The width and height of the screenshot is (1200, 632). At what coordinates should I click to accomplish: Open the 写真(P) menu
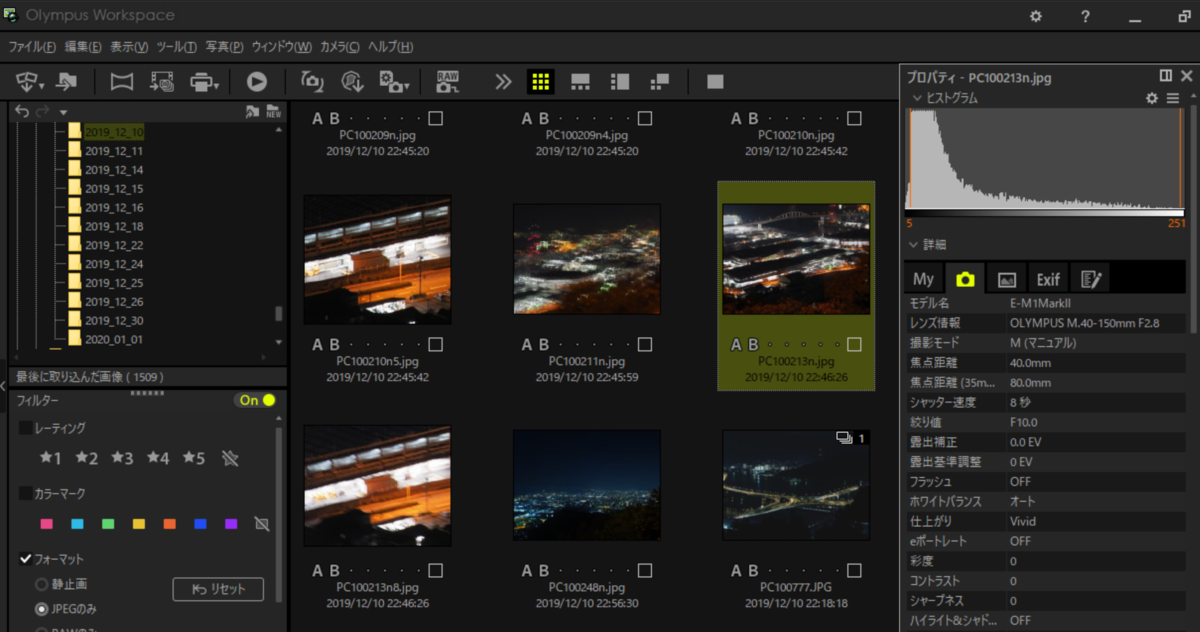click(x=224, y=47)
